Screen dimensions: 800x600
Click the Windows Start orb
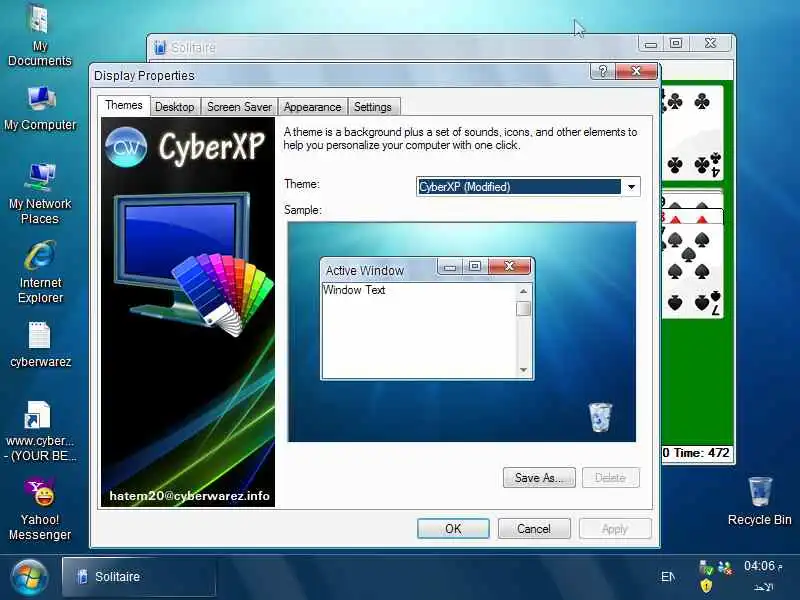29,577
